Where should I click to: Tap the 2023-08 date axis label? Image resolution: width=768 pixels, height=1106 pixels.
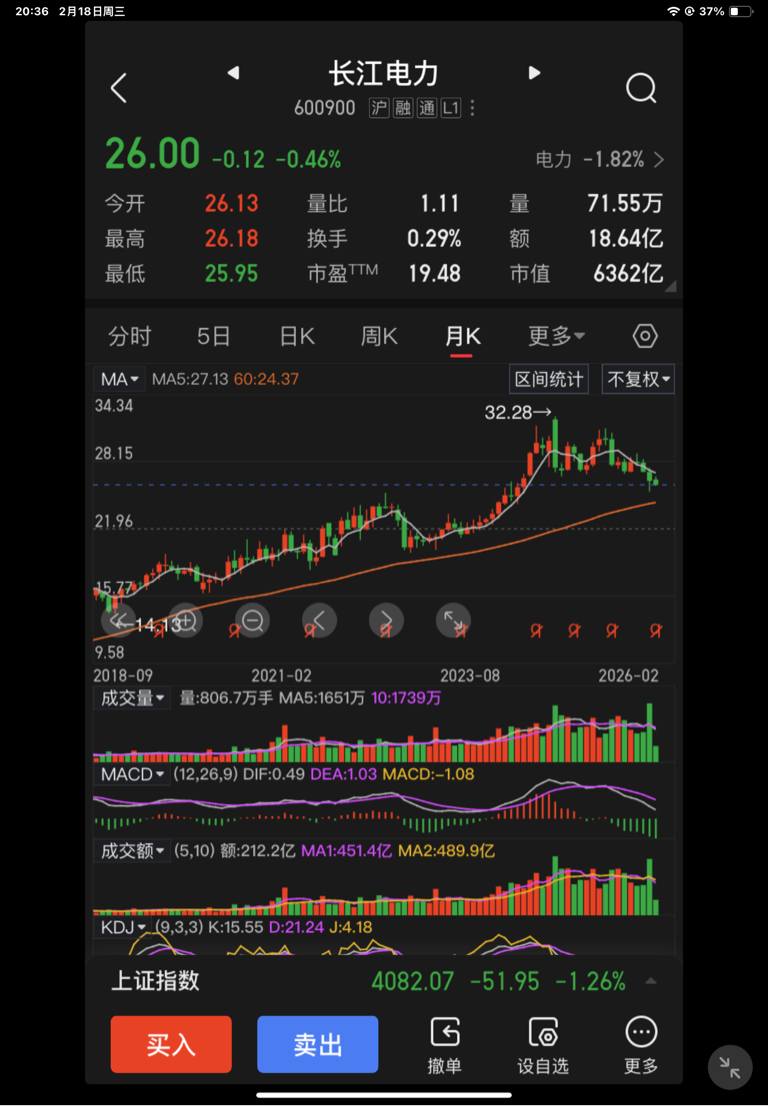click(470, 676)
